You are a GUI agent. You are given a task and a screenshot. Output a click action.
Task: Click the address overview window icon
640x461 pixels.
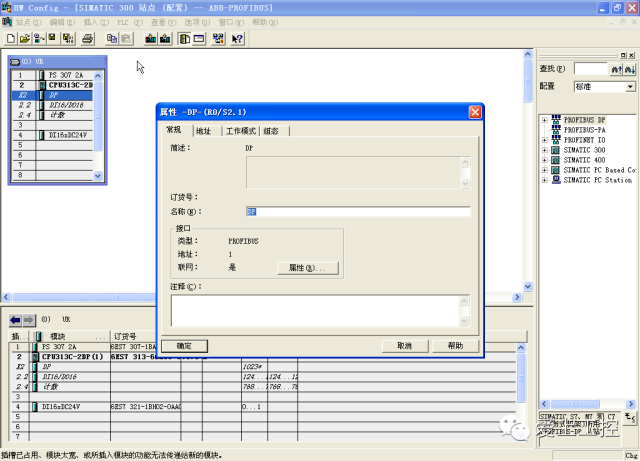tap(199, 39)
